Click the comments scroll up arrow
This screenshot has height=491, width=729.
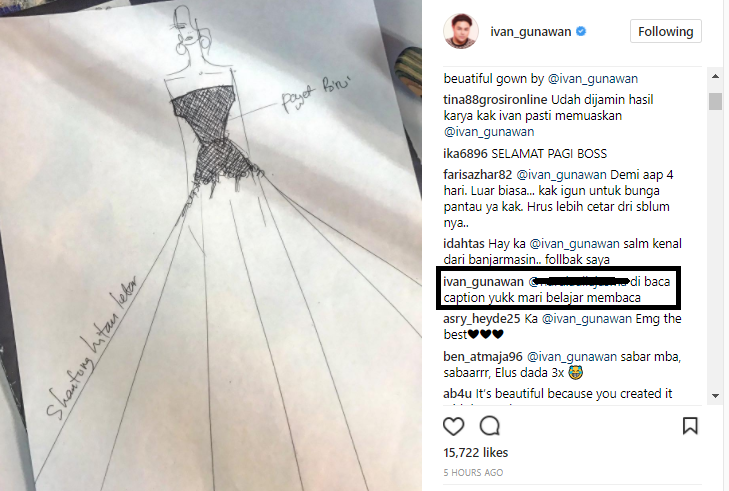click(716, 76)
